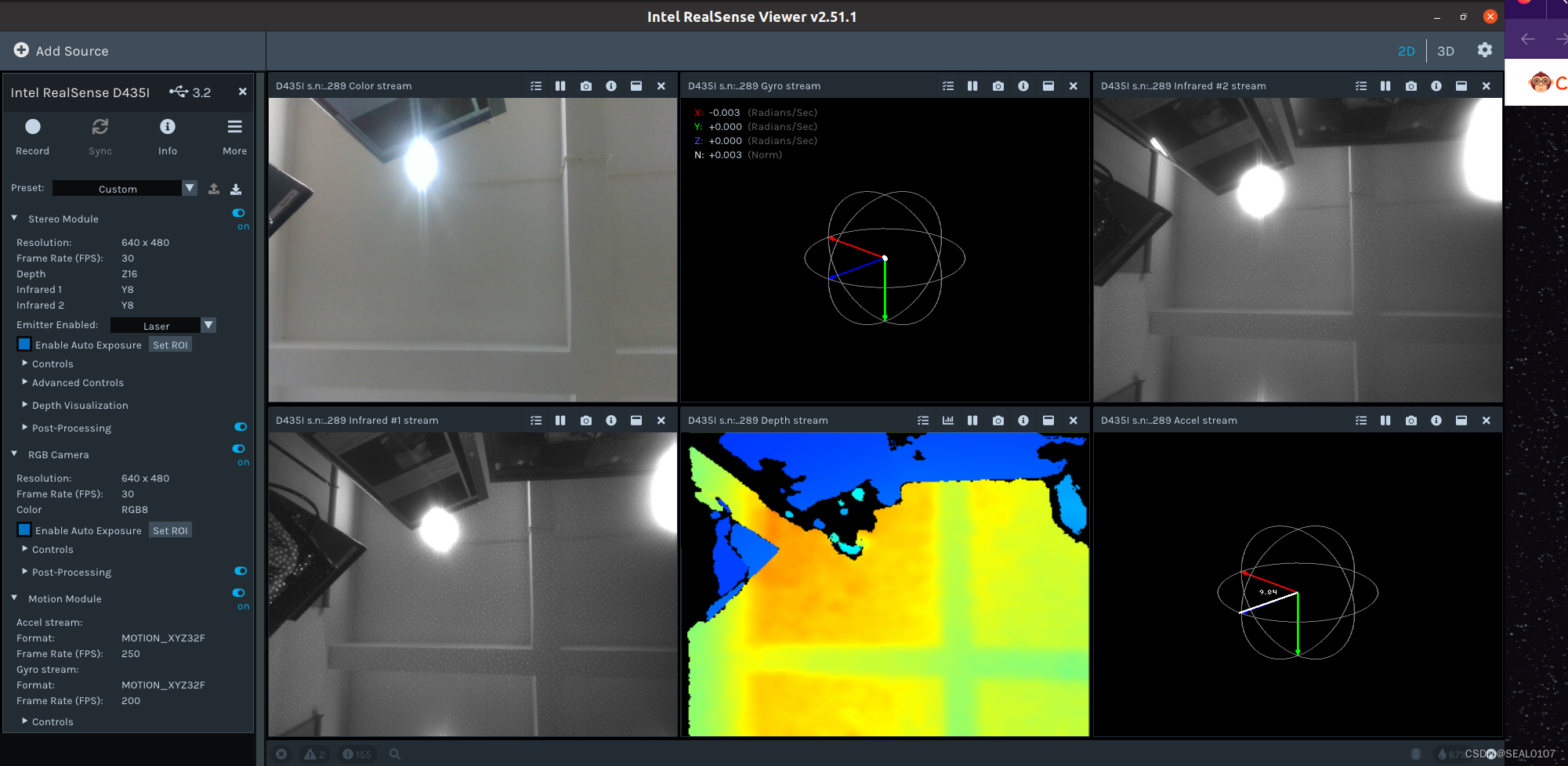Screen dimensions: 1568x766
Task: Click the Stereo Module 640 x 480 resolution
Action: (145, 243)
